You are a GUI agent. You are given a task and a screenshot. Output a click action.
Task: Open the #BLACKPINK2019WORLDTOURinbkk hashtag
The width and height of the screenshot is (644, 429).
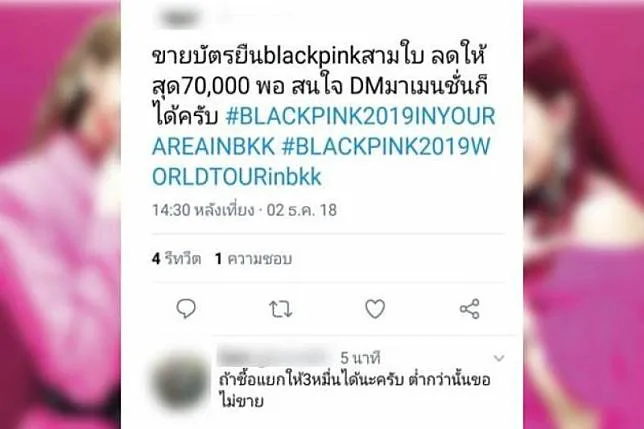coord(321,162)
